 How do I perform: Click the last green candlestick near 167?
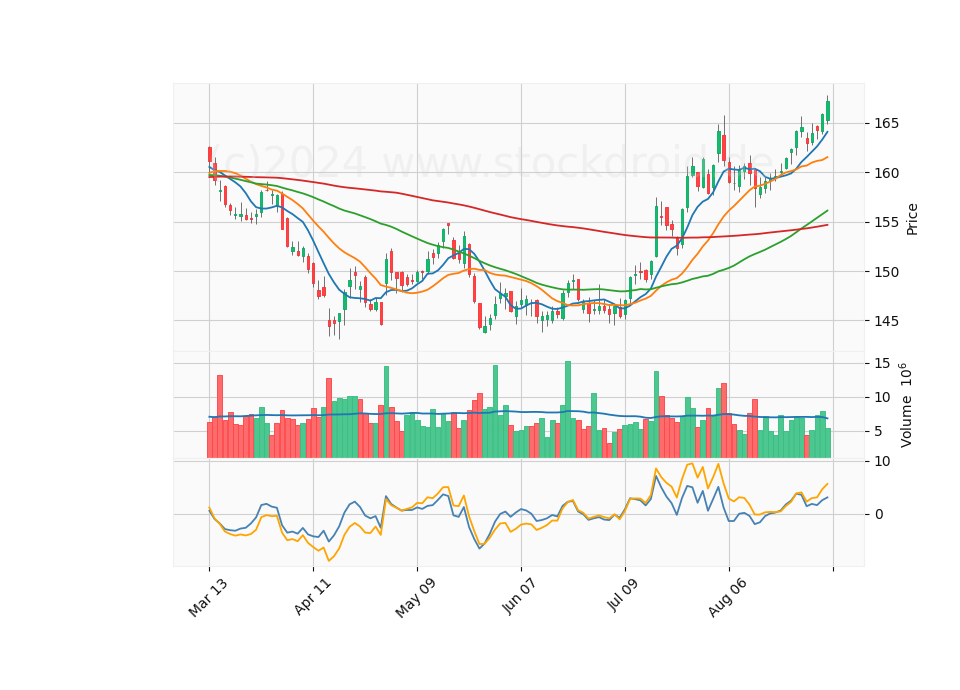[x=828, y=111]
